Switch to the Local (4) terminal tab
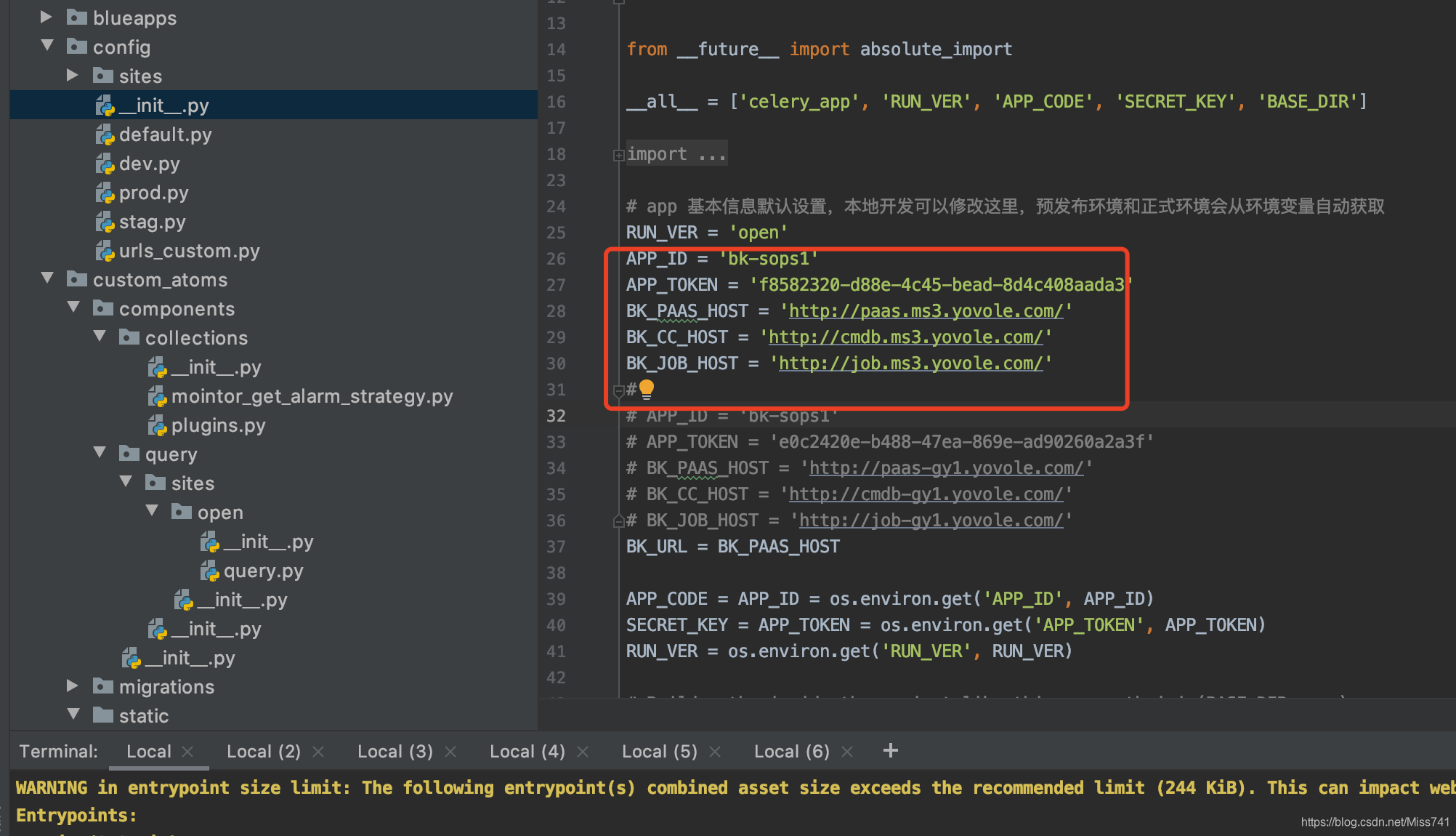 click(527, 752)
